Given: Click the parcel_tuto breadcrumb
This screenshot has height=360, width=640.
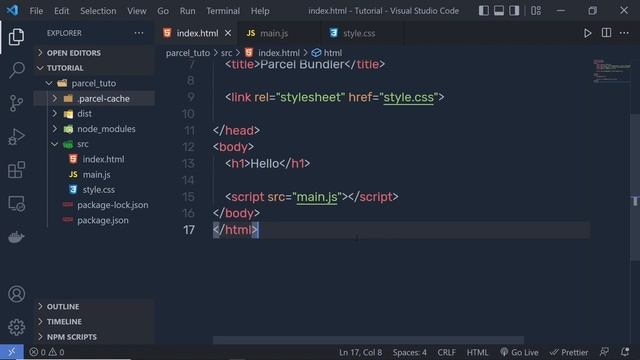Looking at the screenshot, I should [188, 53].
